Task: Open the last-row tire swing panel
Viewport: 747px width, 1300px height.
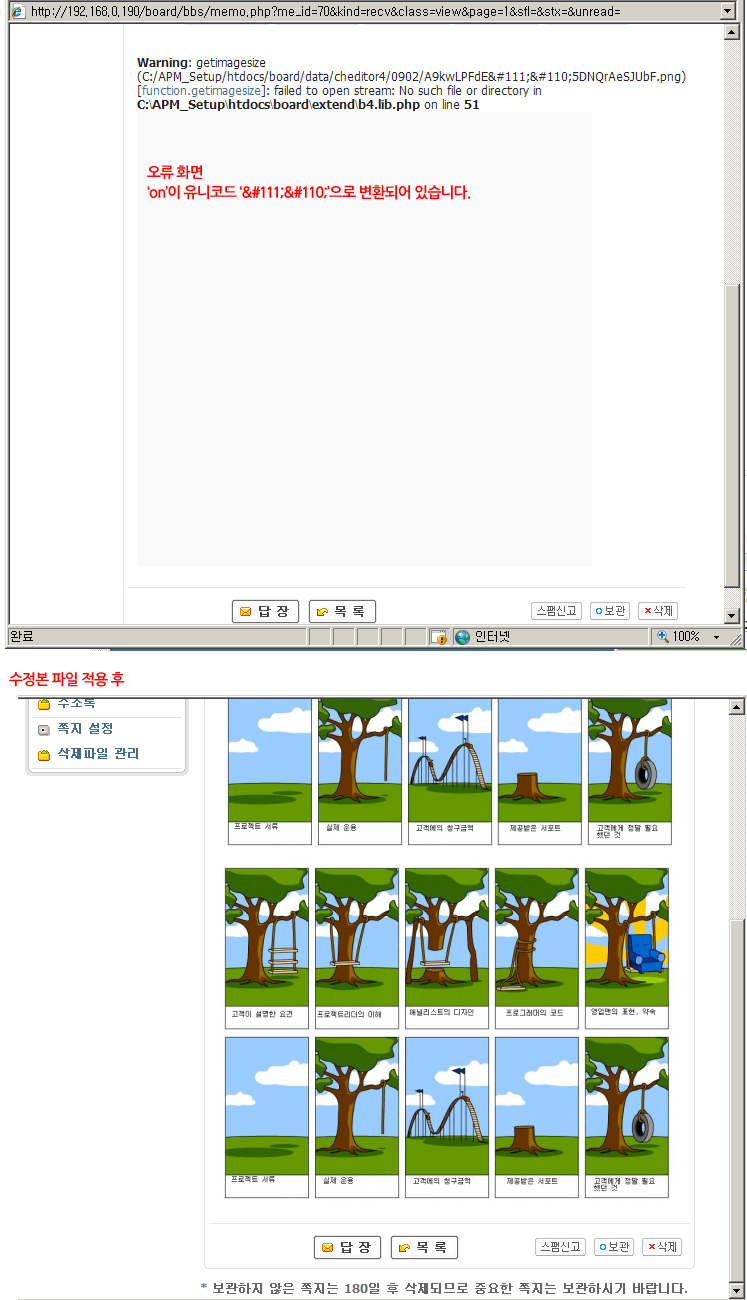Action: 627,1117
